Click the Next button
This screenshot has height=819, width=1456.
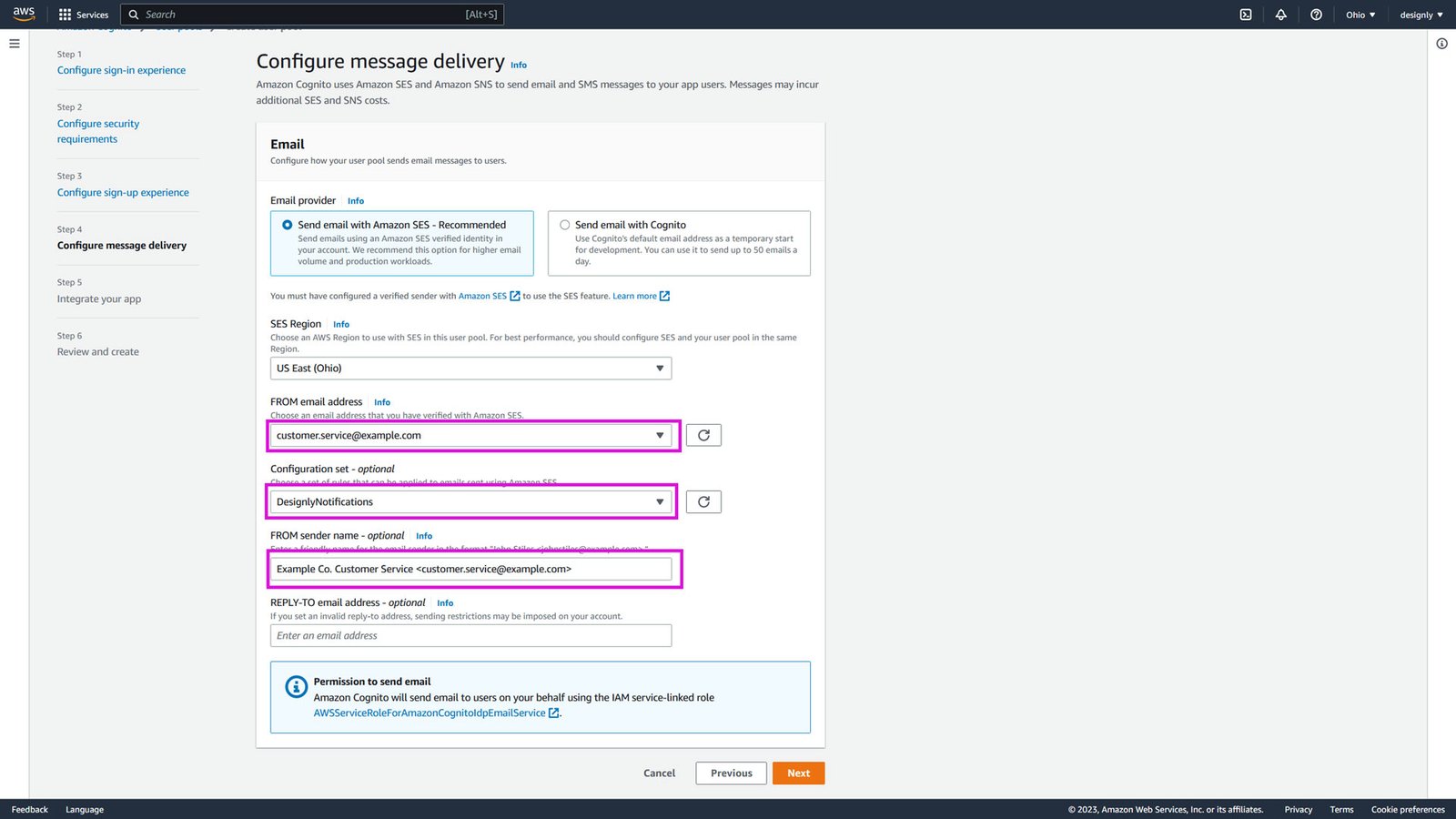coord(797,772)
